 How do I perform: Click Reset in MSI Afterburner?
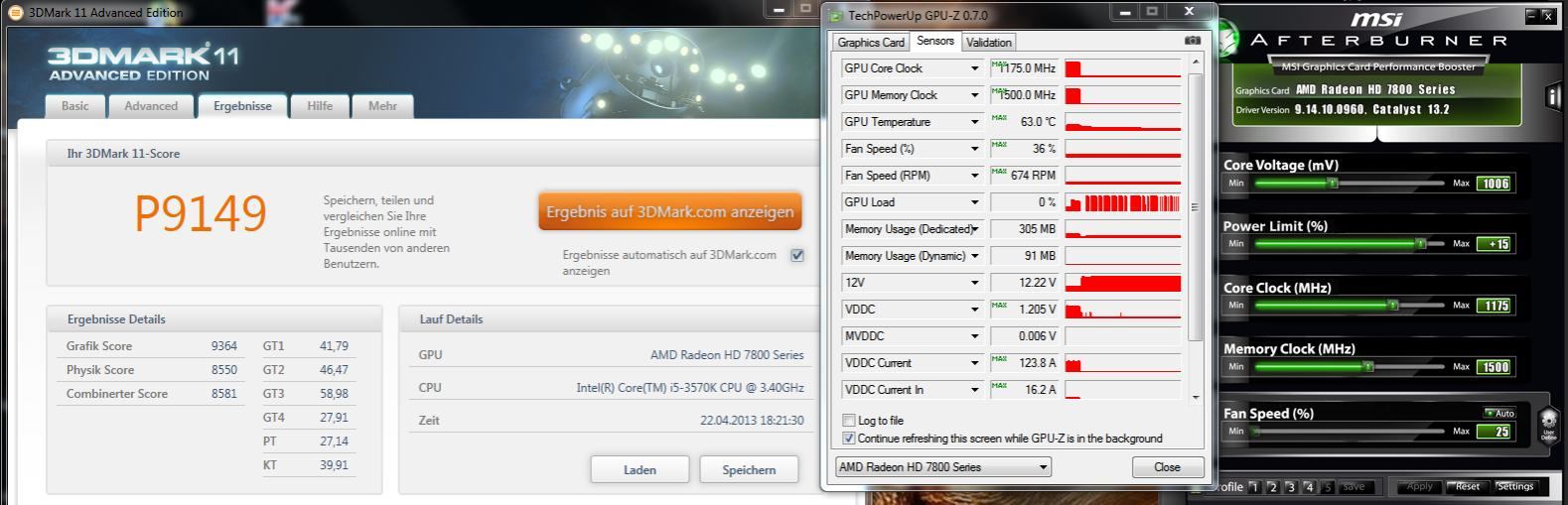[x=1468, y=486]
